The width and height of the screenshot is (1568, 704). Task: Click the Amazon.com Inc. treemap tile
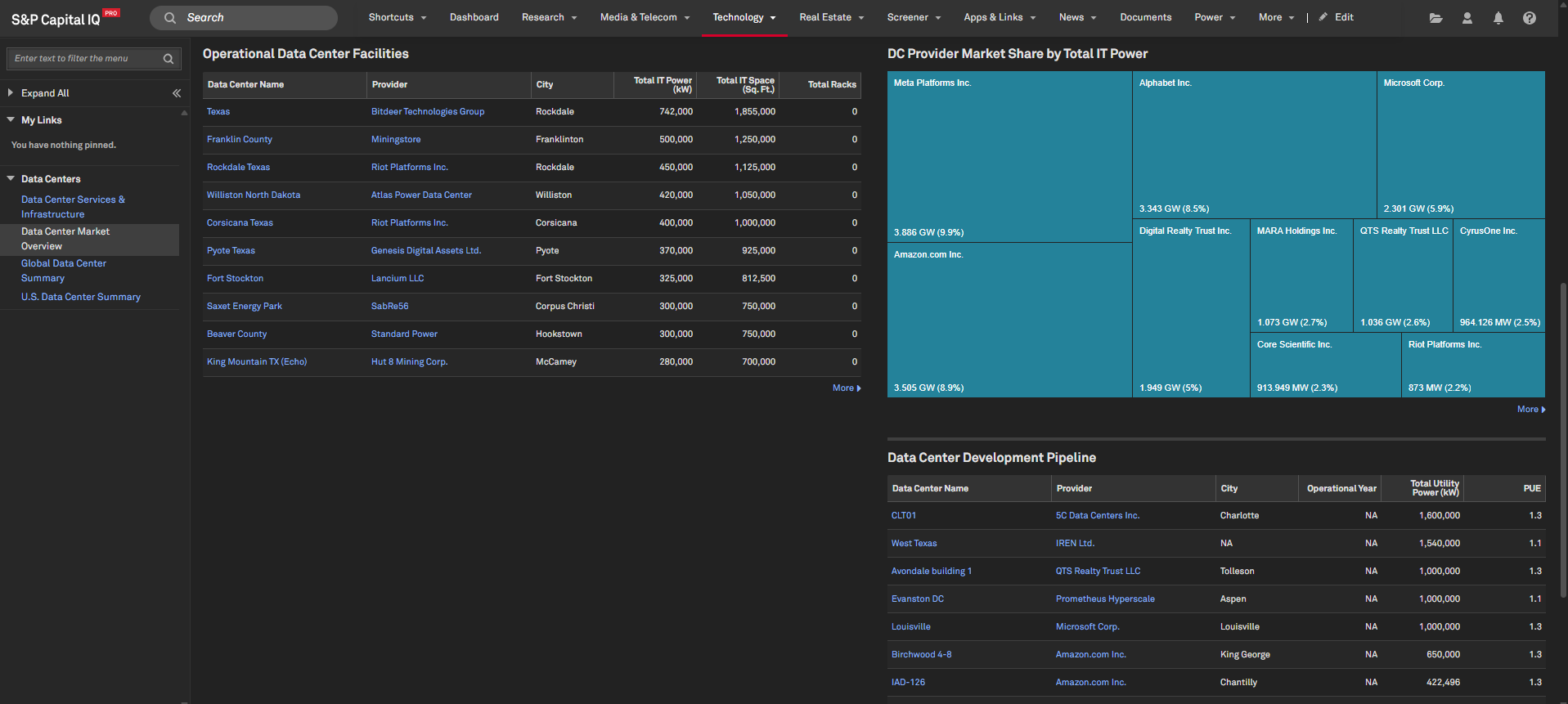tap(1009, 321)
